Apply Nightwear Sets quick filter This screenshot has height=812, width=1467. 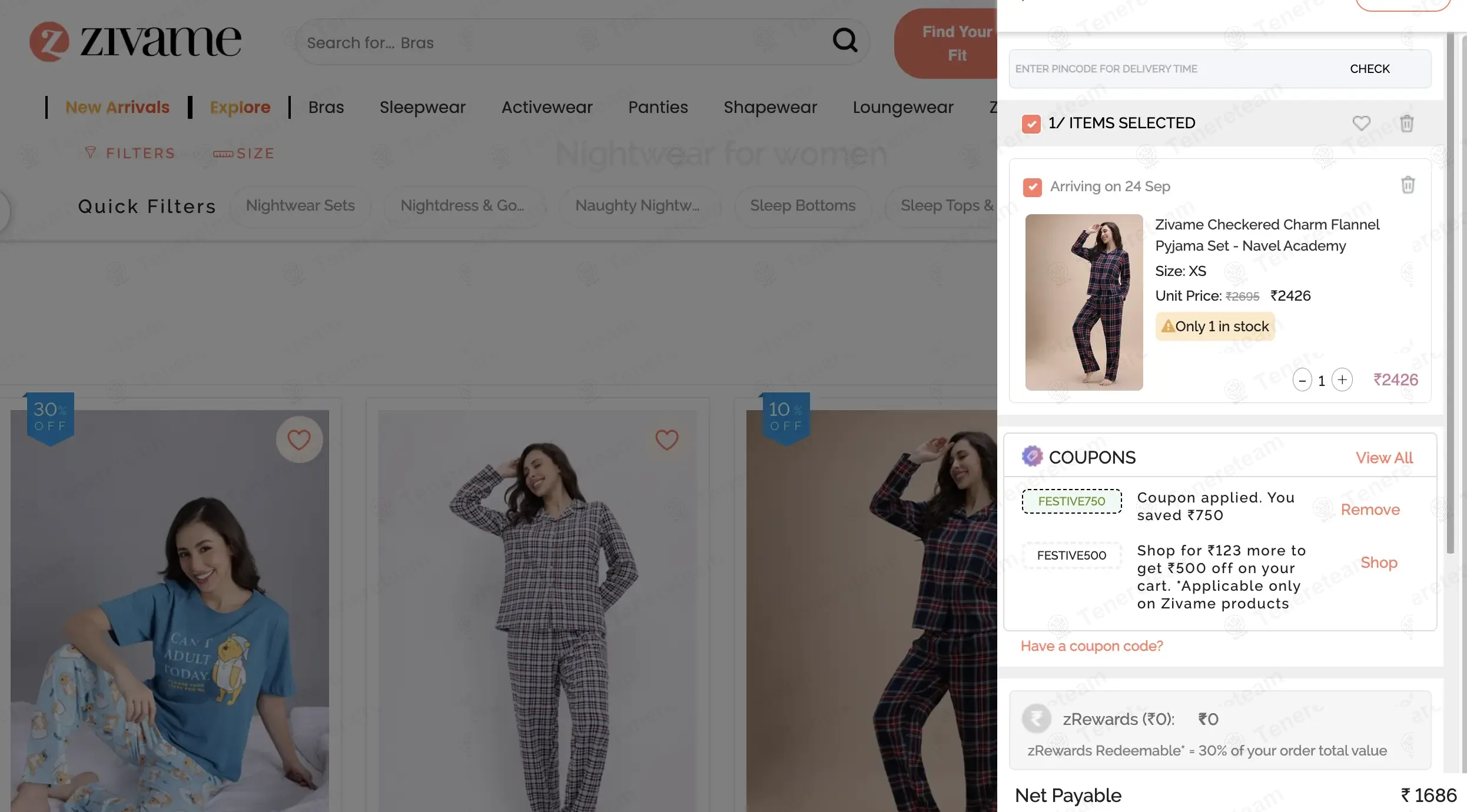point(300,206)
